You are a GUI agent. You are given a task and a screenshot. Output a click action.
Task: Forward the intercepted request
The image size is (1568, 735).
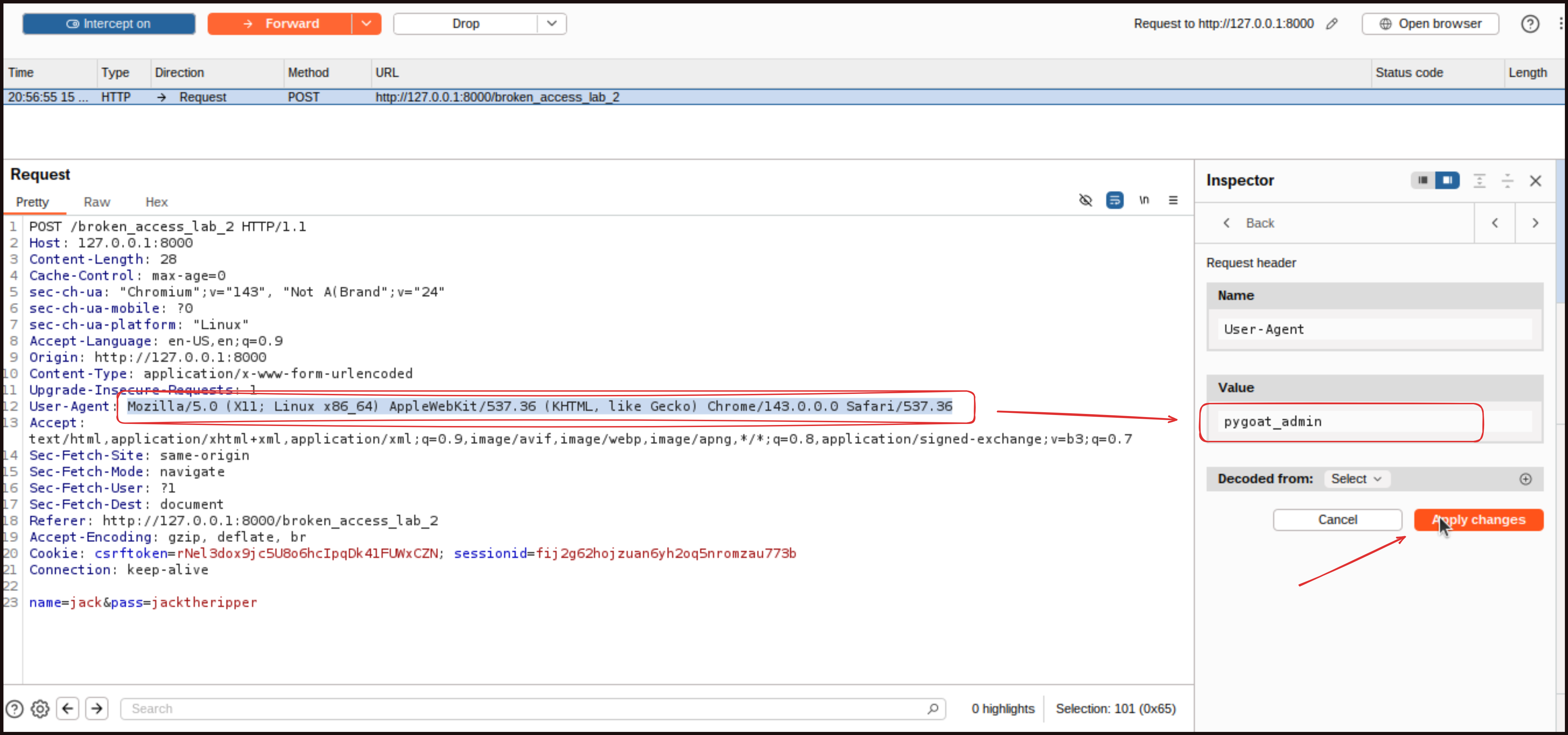(280, 24)
